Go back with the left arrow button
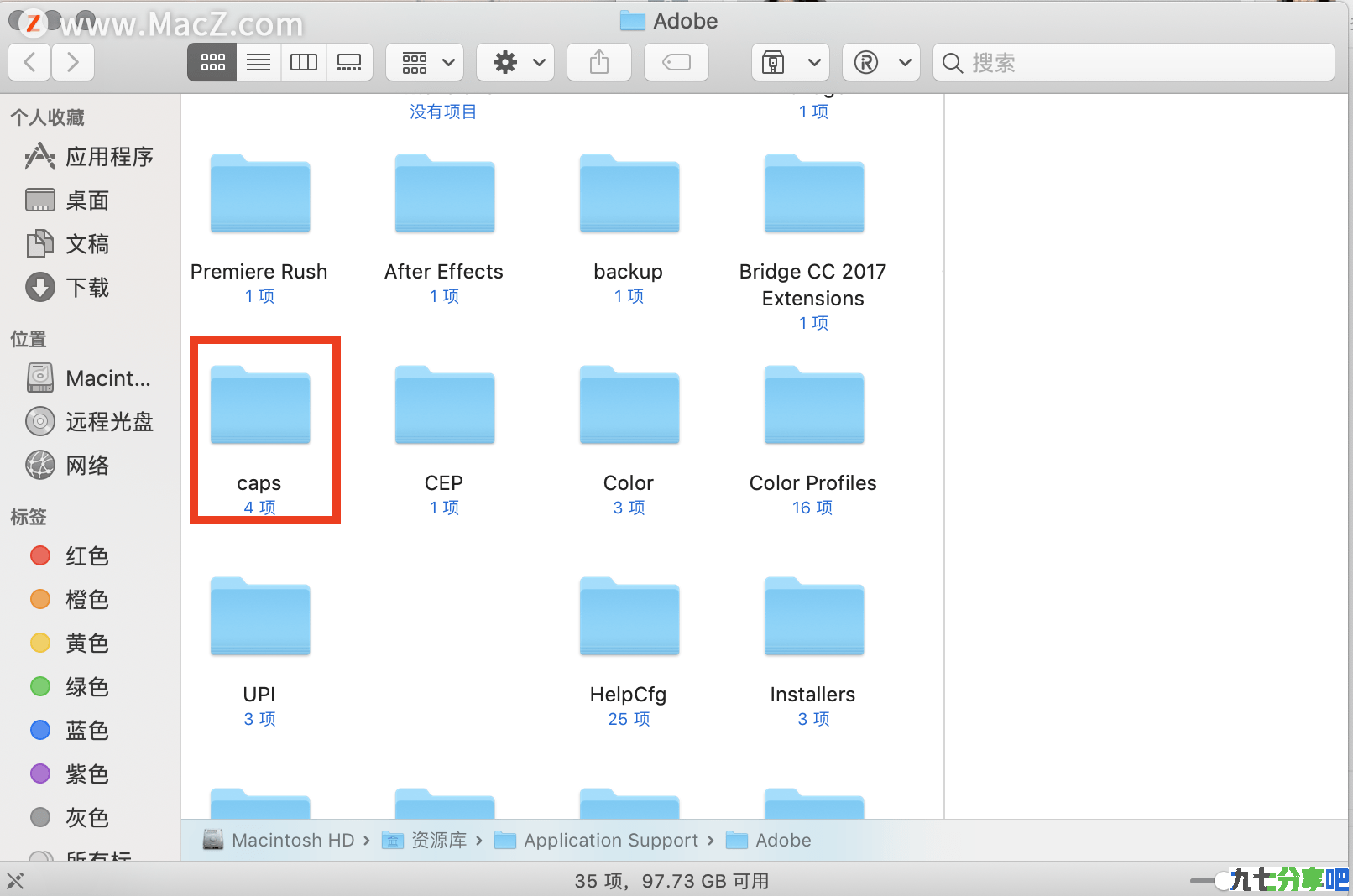This screenshot has height=896, width=1353. (x=29, y=62)
